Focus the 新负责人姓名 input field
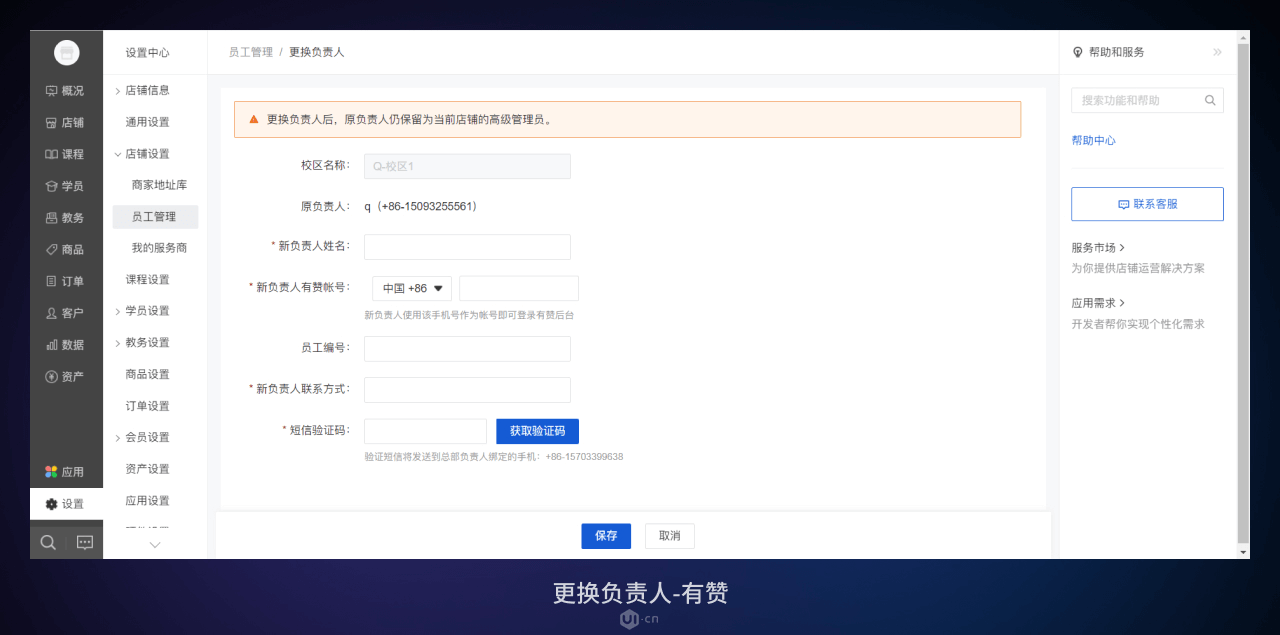 467,247
